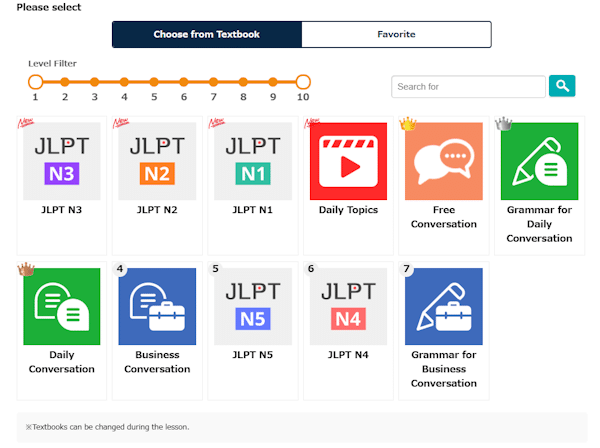Click 'Grammar for Business Conversation' label text
This screenshot has width=600, height=448.
click(444, 369)
